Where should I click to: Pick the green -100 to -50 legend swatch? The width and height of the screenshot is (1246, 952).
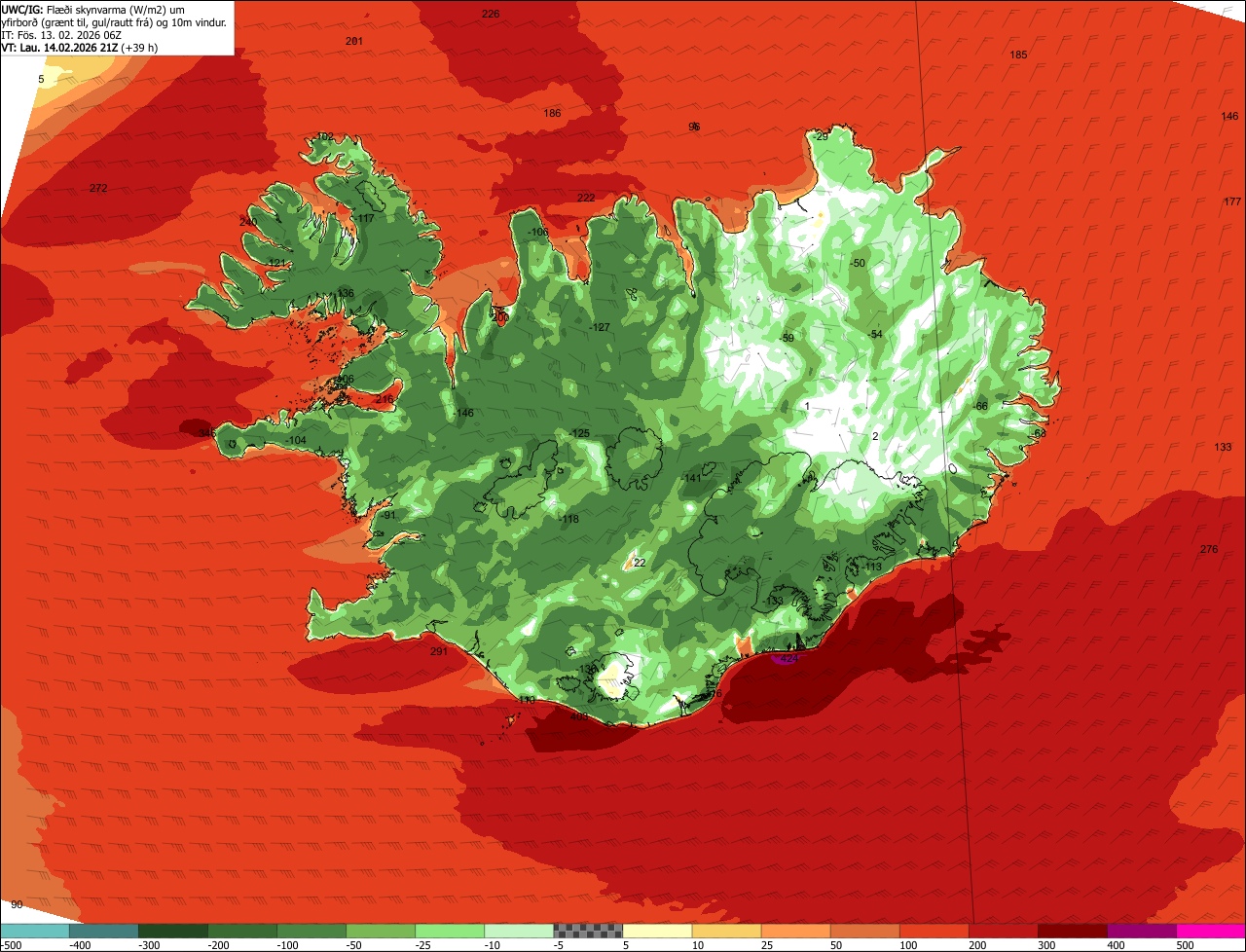click(311, 931)
